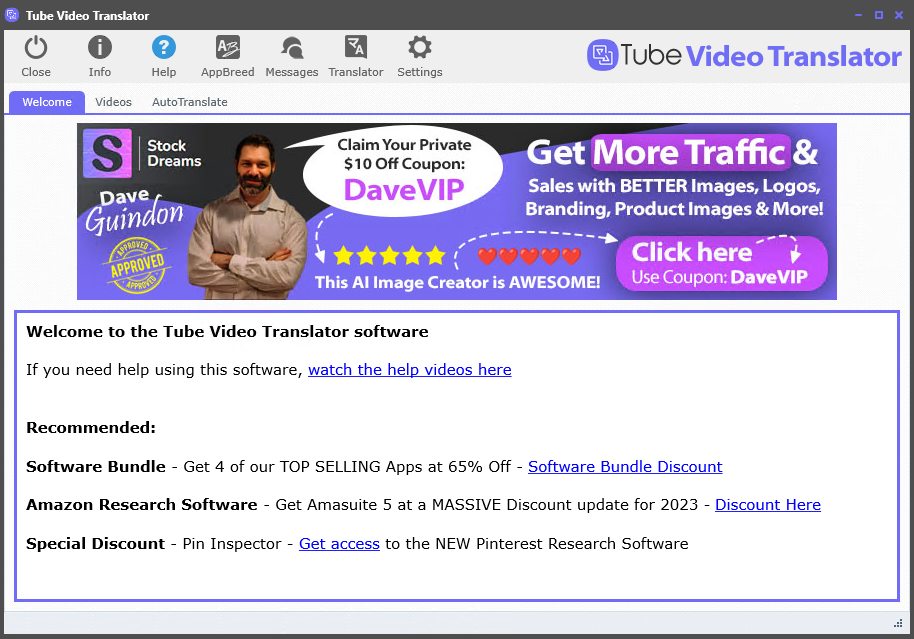Close the window with the X button
Viewport: 914px width, 639px height.
pos(899,15)
